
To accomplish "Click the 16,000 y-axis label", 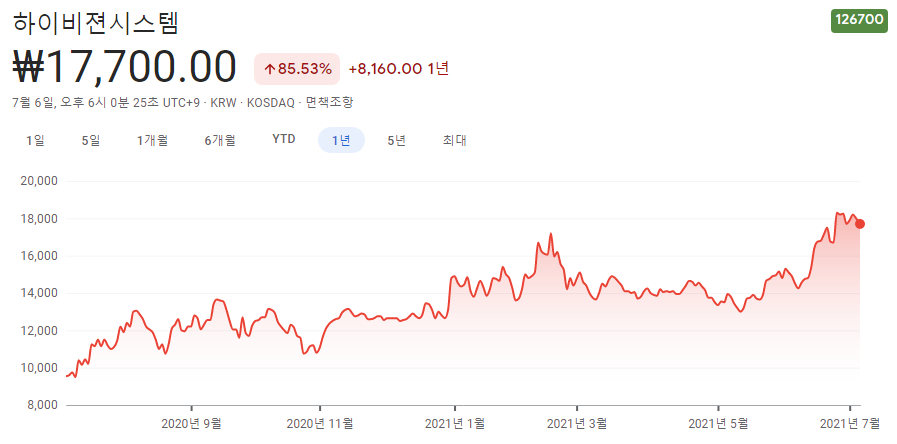I will pos(39,256).
